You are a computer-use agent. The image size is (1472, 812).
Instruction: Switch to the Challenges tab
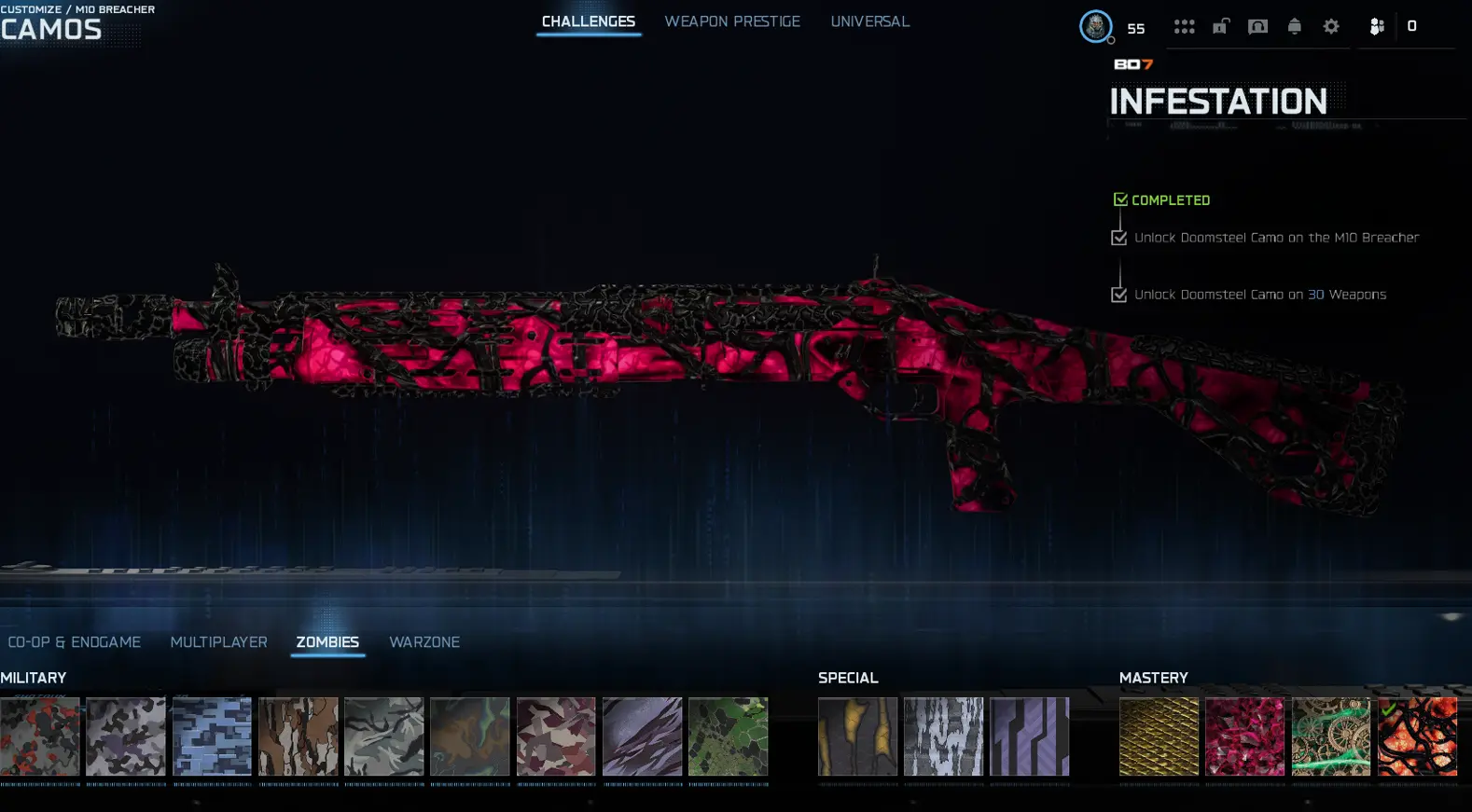tap(589, 21)
